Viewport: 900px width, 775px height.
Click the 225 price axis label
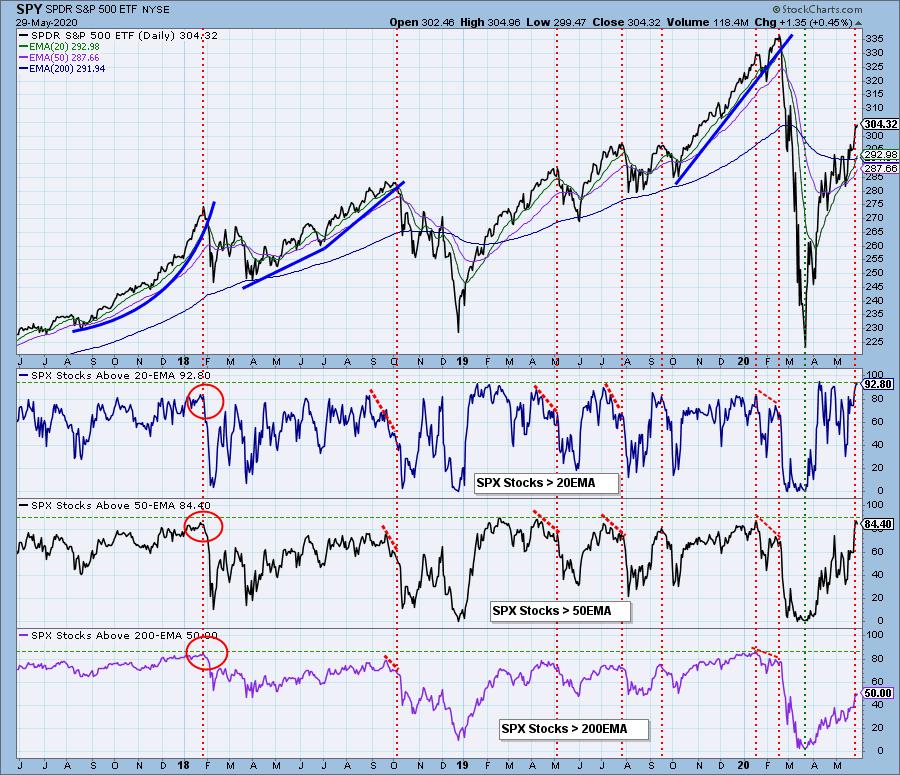tap(874, 342)
